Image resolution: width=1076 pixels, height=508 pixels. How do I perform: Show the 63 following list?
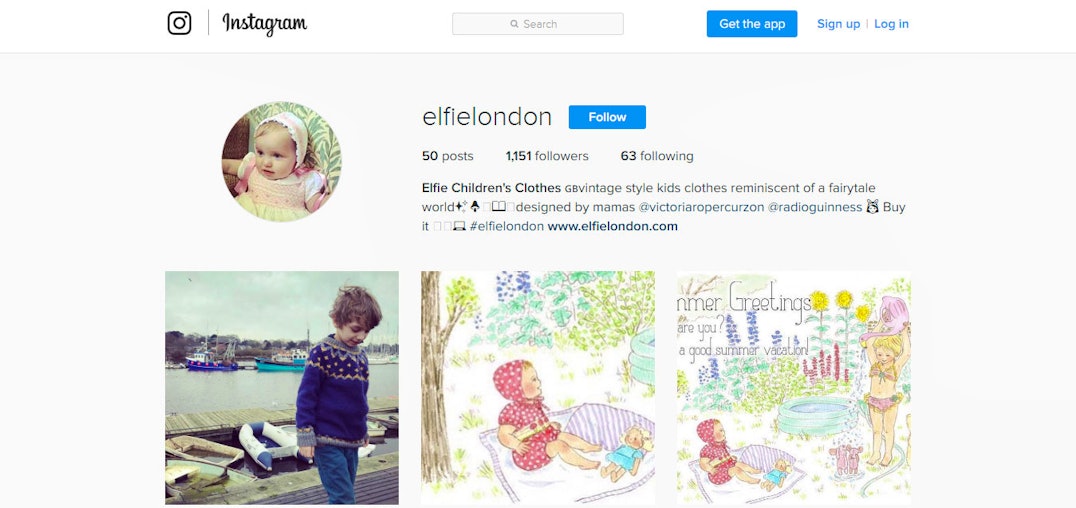[657, 156]
